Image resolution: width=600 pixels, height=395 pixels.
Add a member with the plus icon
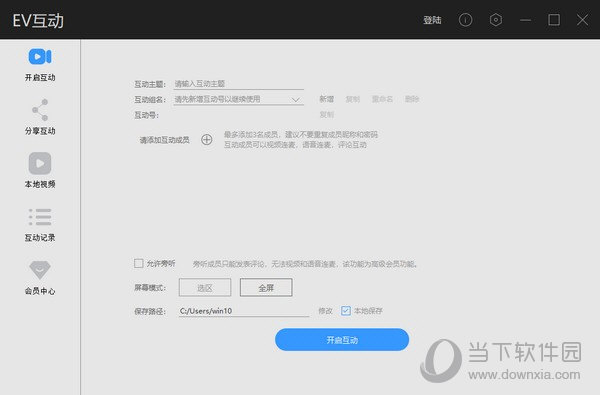pyautogui.click(x=207, y=140)
